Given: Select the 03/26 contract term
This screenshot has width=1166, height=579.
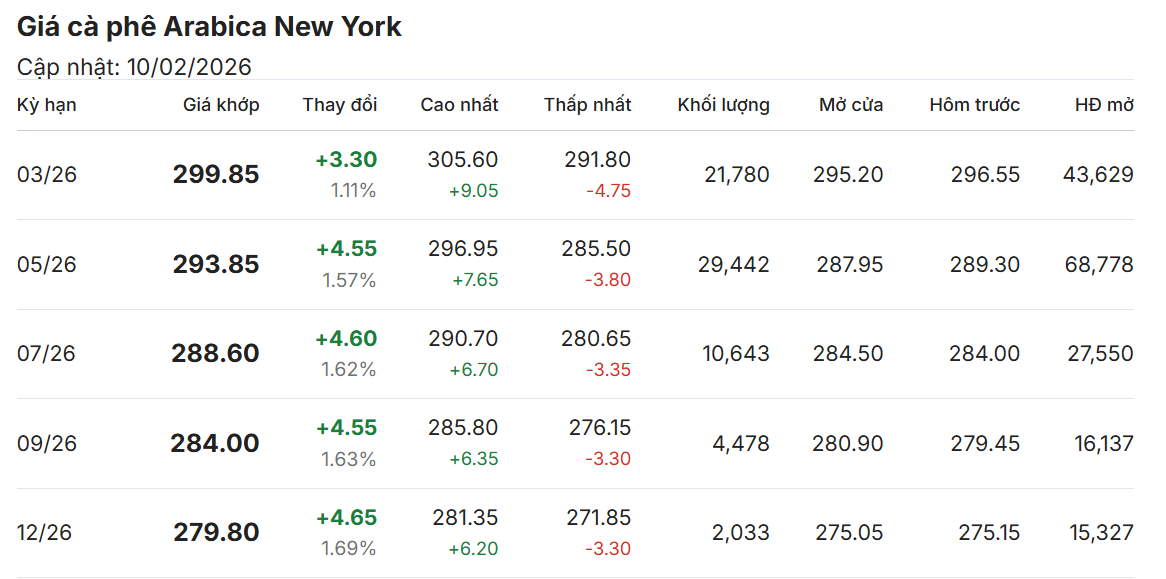Looking at the screenshot, I should (x=47, y=175).
